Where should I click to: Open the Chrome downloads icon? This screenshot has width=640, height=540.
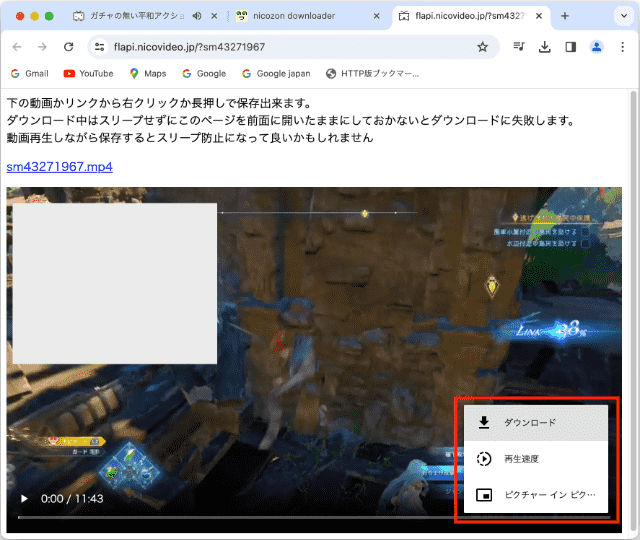coord(544,47)
